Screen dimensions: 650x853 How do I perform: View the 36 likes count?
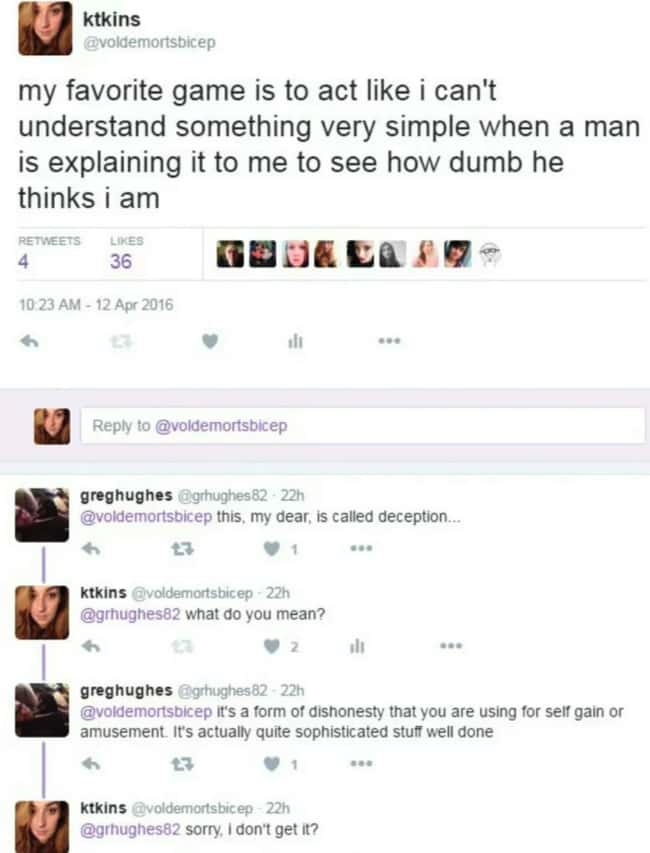(121, 262)
